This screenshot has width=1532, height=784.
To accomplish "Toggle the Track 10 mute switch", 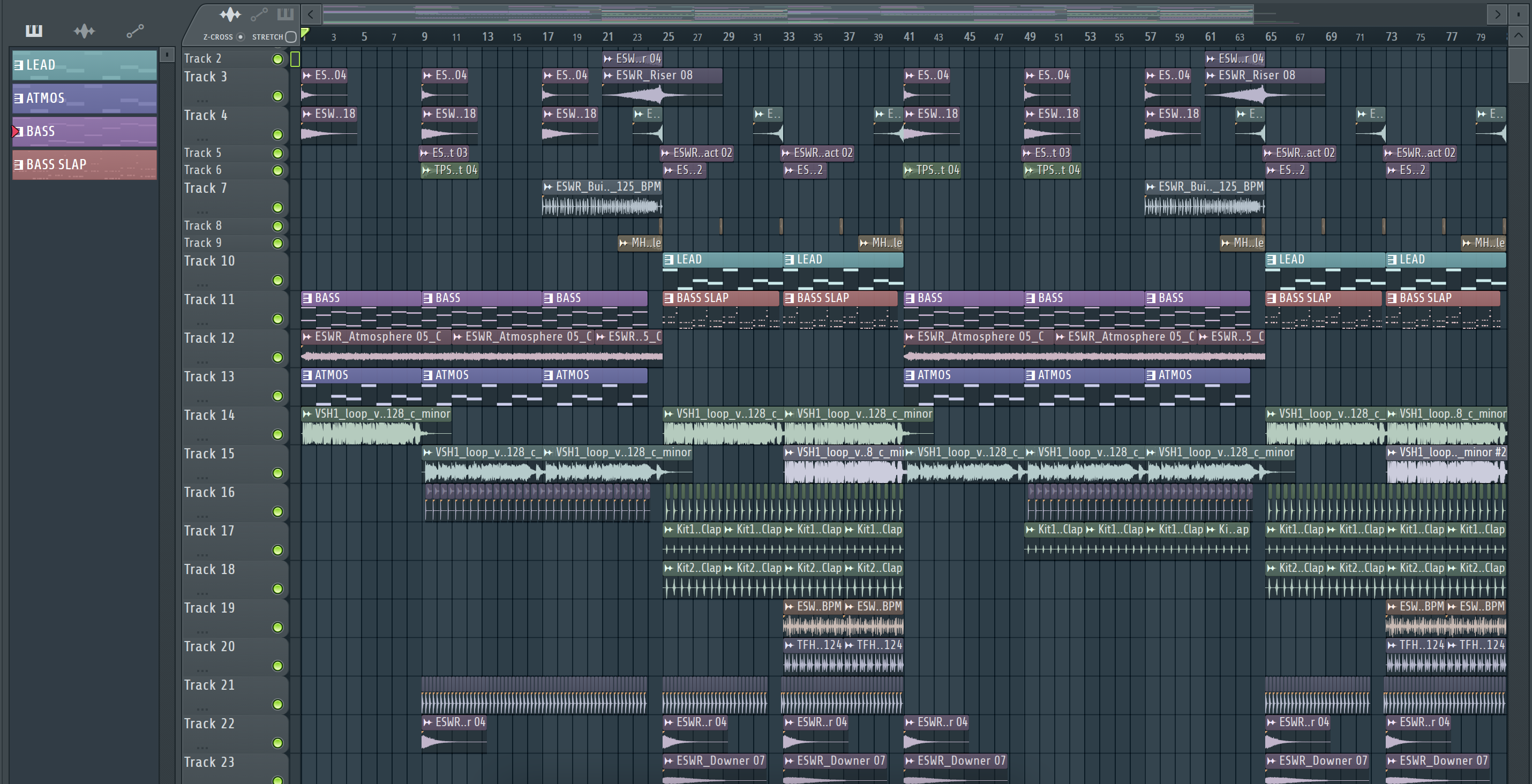I will (x=277, y=281).
